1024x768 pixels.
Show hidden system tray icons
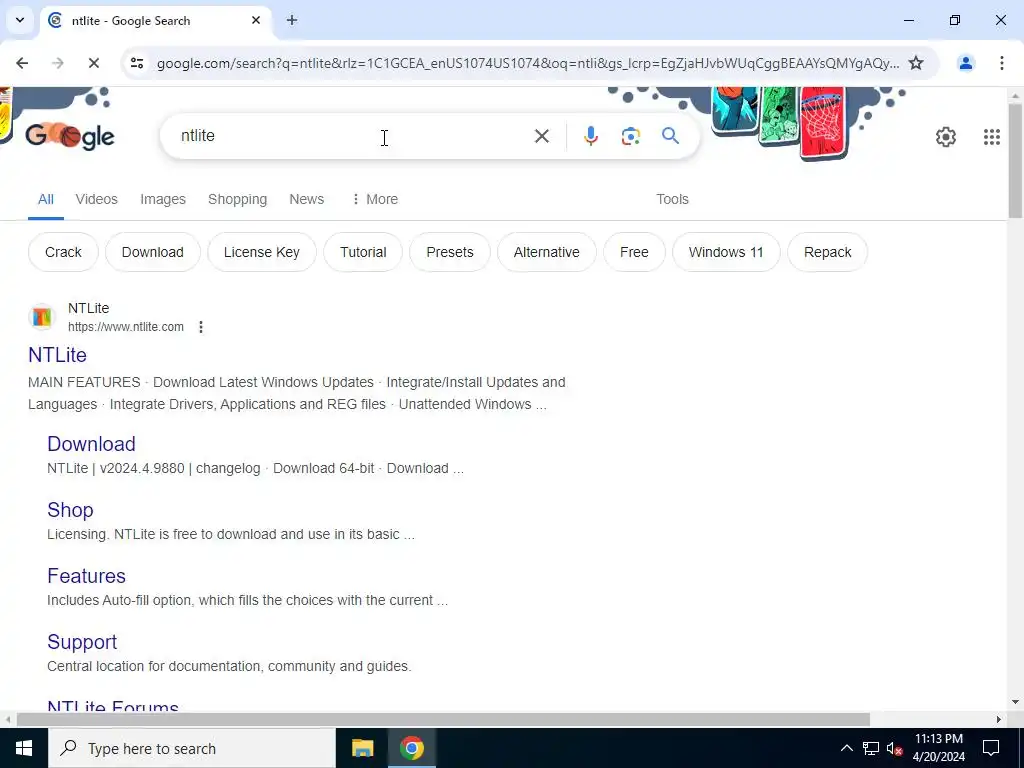(x=846, y=748)
